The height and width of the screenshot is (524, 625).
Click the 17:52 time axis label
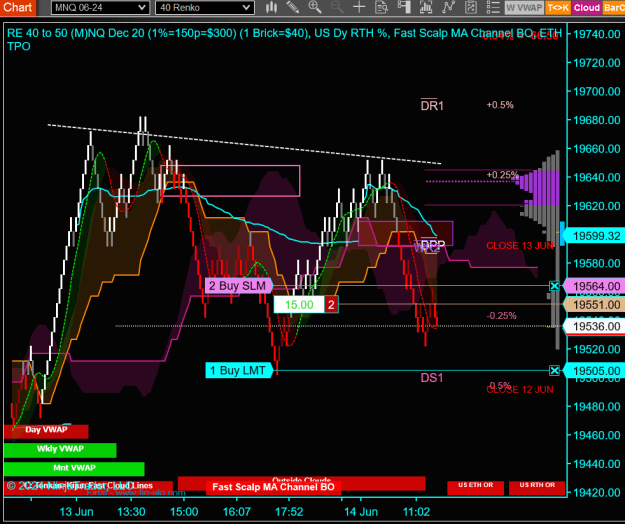[x=289, y=512]
